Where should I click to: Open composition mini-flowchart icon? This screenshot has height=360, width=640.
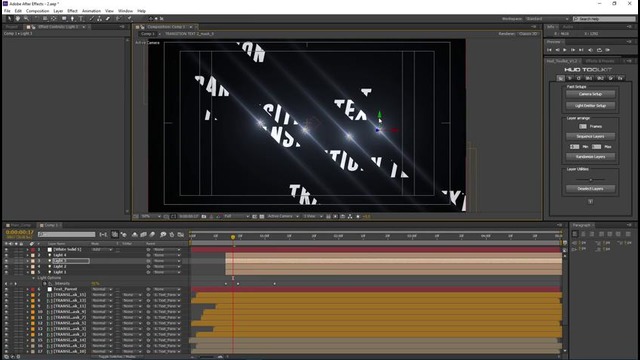coord(103,234)
